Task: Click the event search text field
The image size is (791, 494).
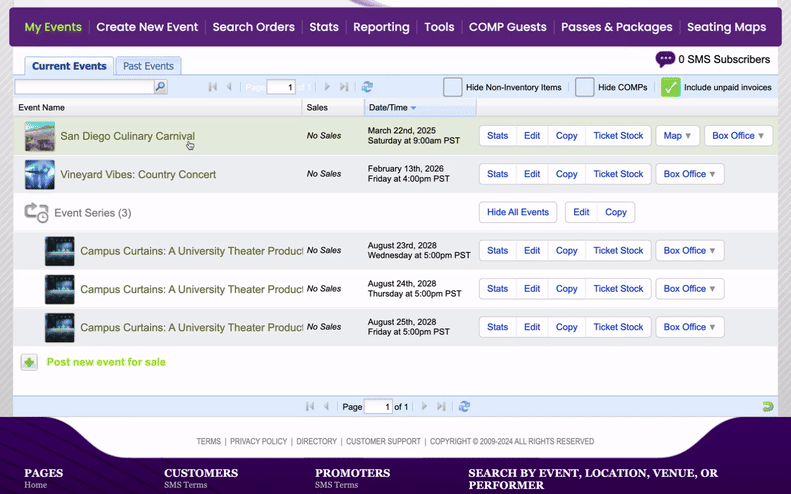Action: click(85, 88)
